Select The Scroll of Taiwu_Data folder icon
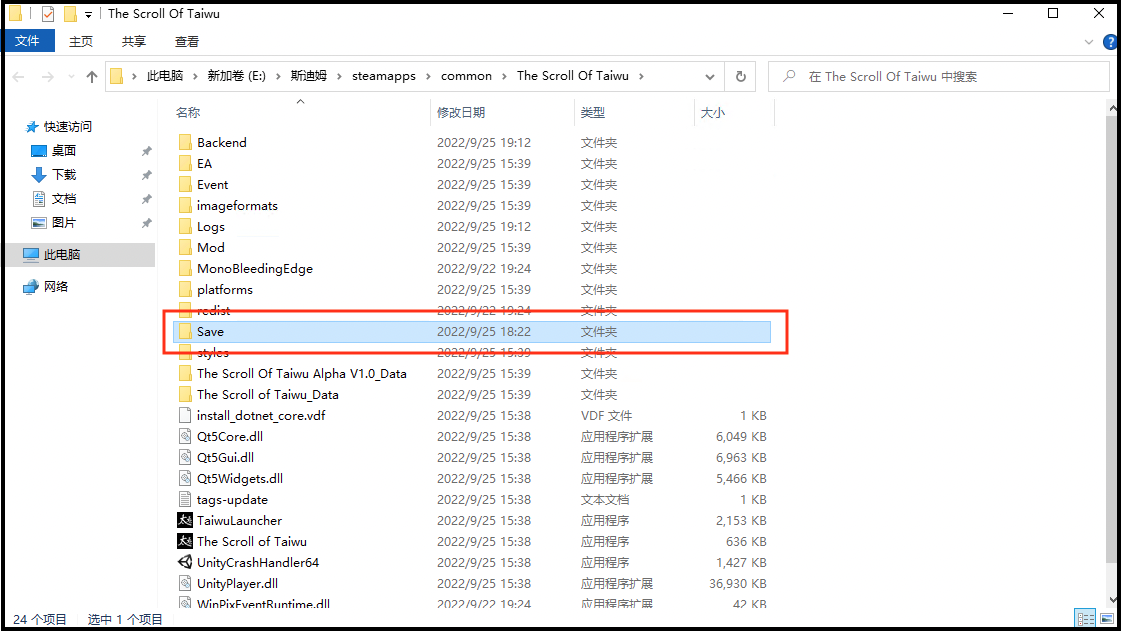1121x631 pixels. (x=185, y=394)
